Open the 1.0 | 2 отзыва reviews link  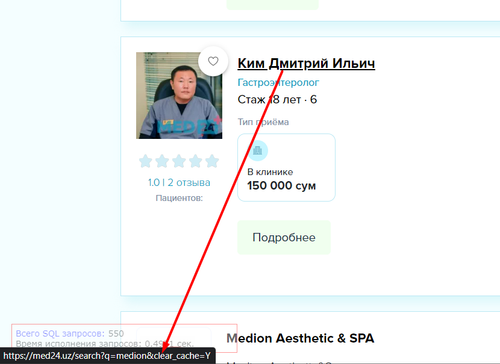(179, 182)
